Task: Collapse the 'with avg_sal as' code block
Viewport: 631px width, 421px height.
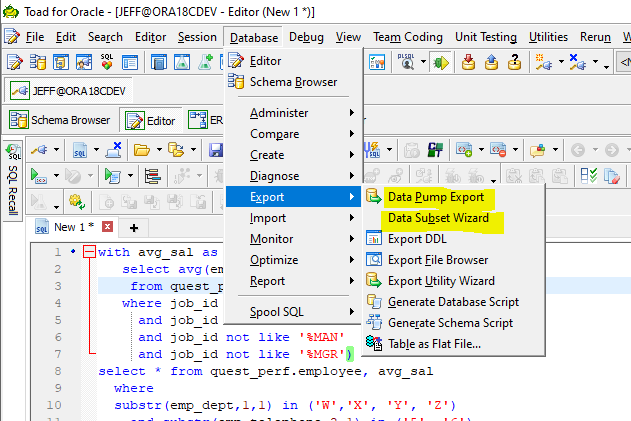Action: click(89, 253)
